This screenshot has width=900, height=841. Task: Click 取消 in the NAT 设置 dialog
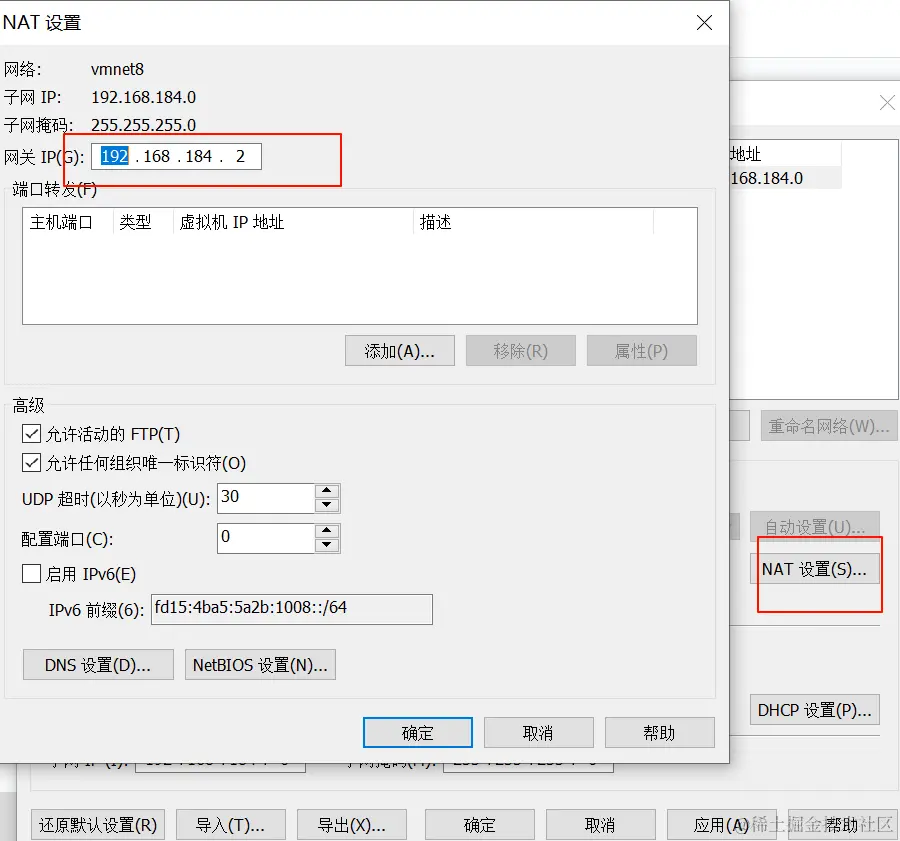[538, 733]
